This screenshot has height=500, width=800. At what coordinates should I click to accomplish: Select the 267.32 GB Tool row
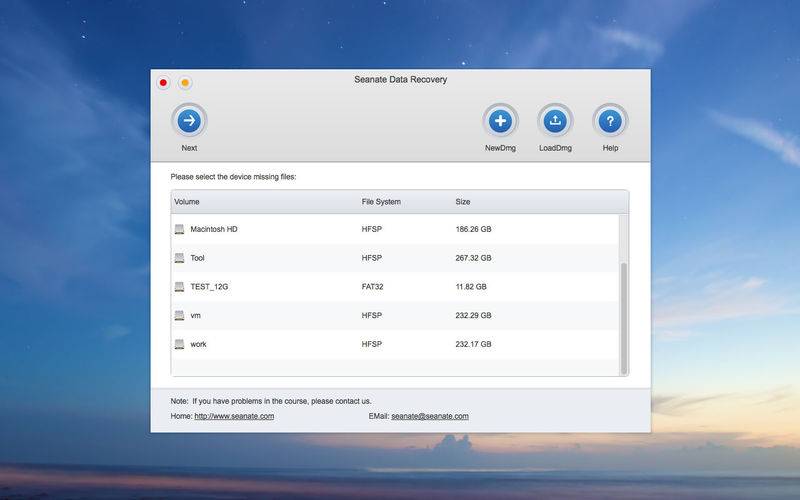tap(395, 258)
